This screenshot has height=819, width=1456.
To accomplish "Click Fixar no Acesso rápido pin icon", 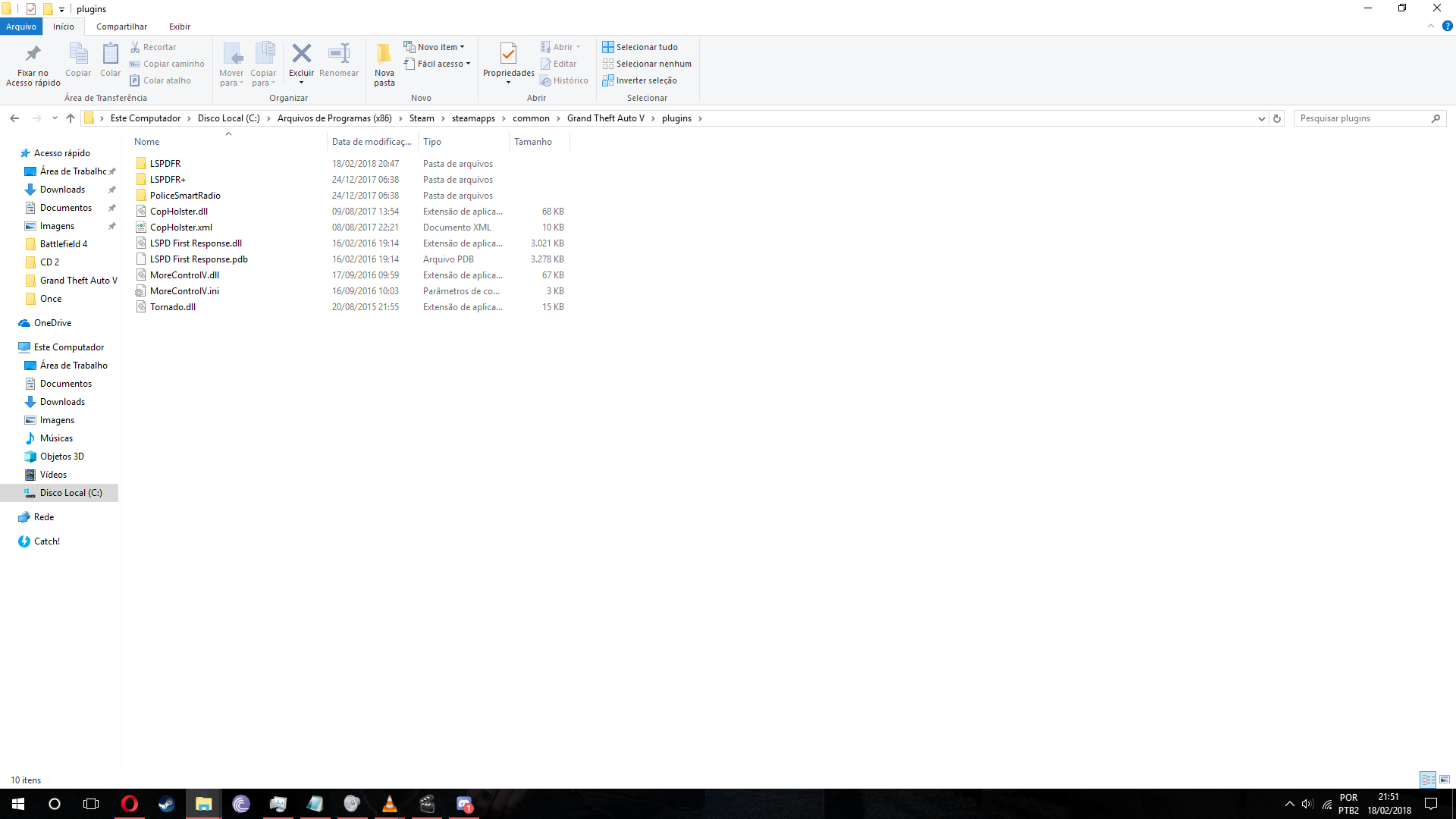I will (33, 55).
